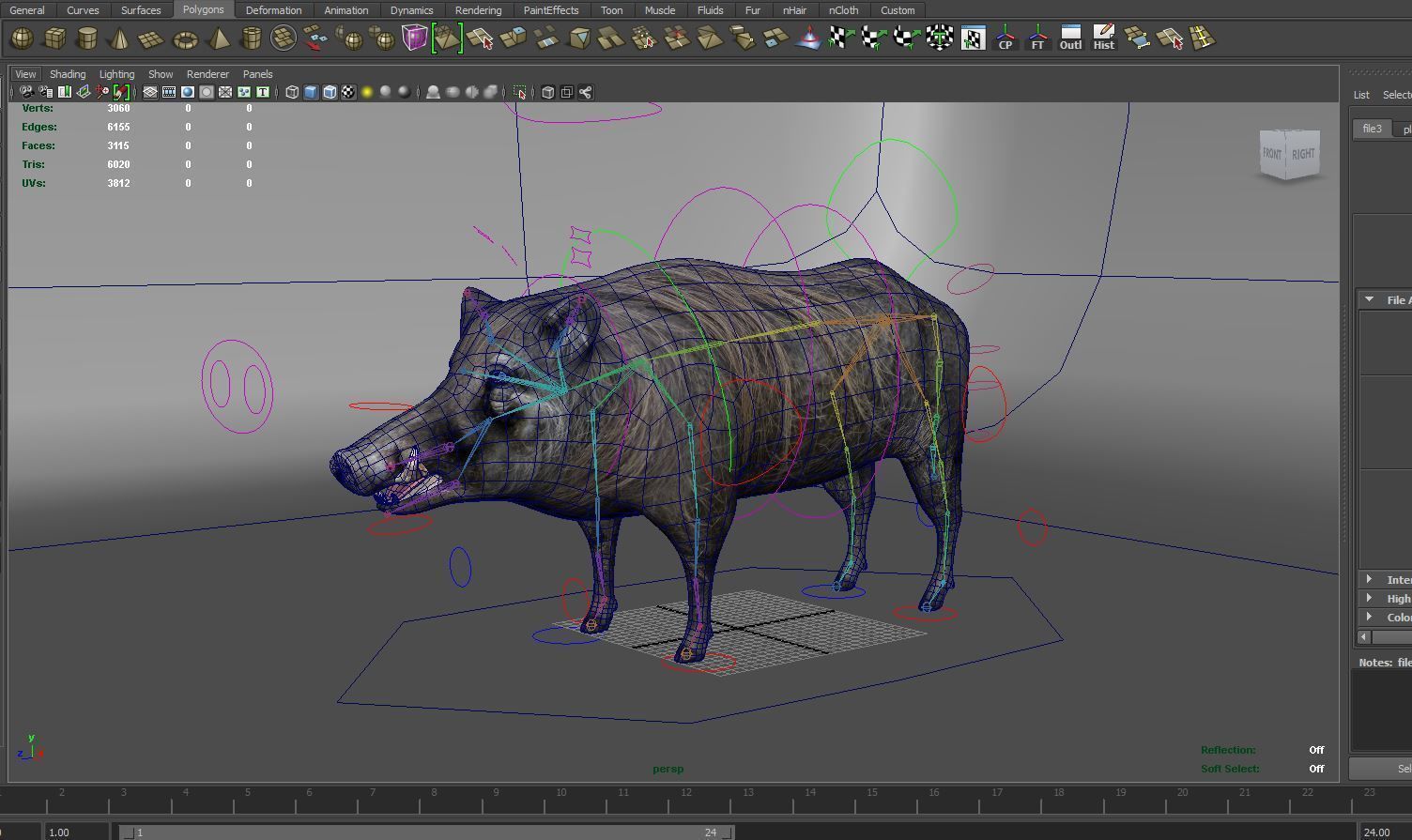The image size is (1412, 840).
Task: Open the Outliner using the Outl icon
Action: (x=1070, y=38)
